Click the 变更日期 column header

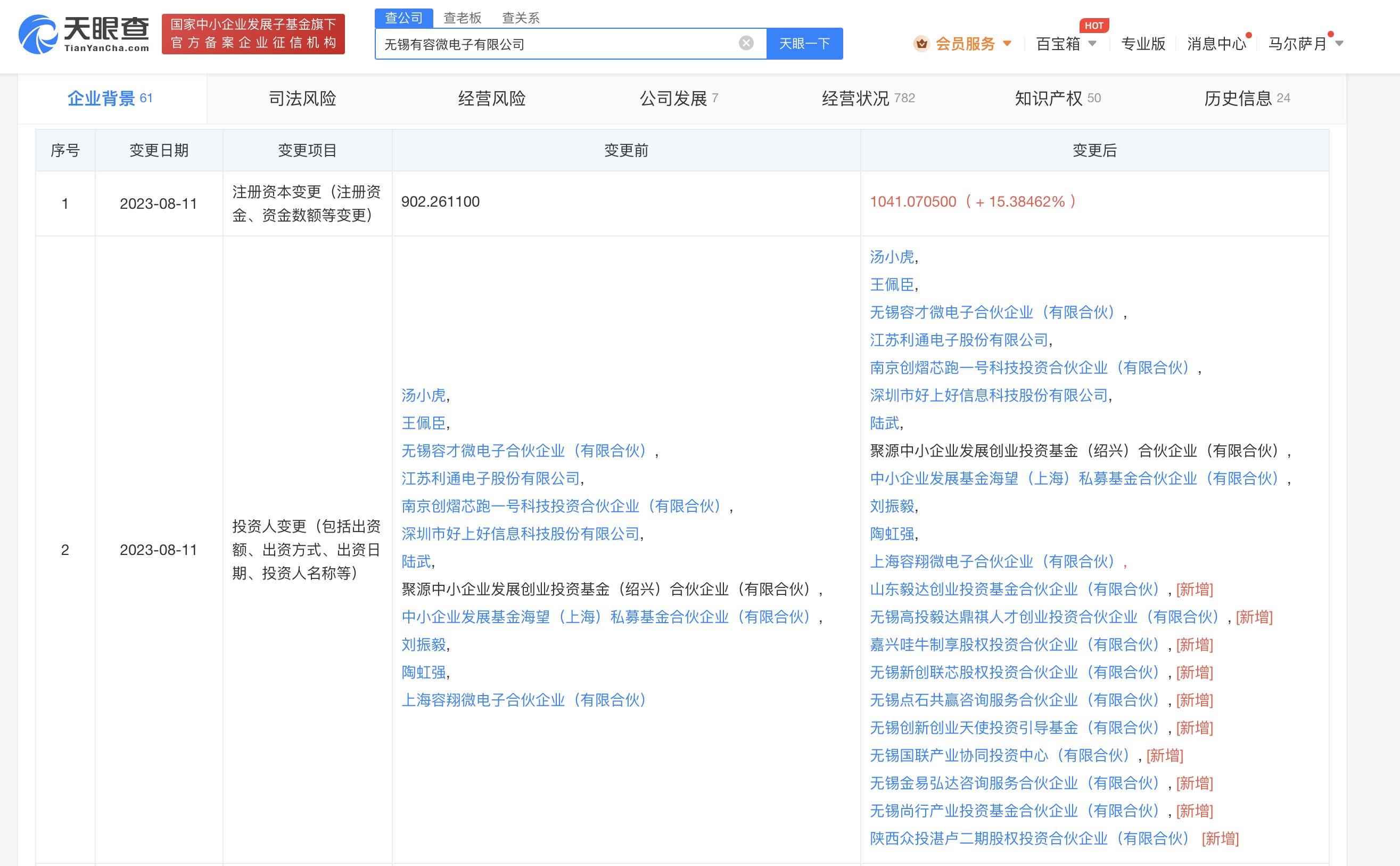(159, 150)
